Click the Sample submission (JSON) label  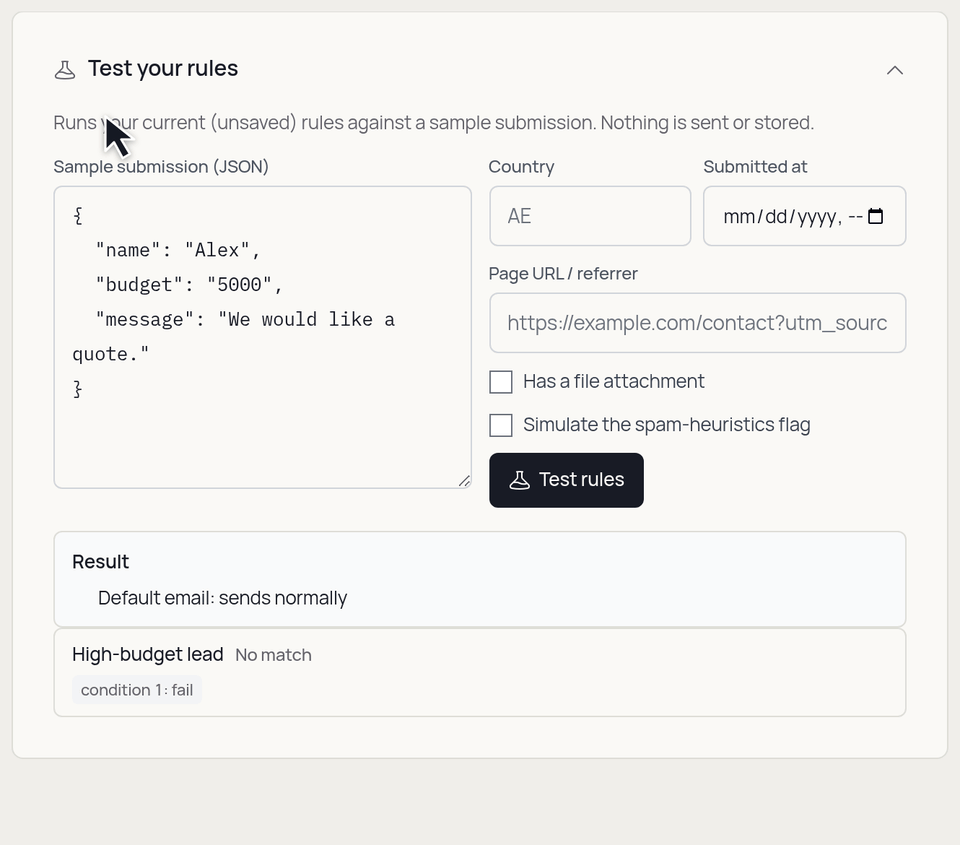pos(161,167)
